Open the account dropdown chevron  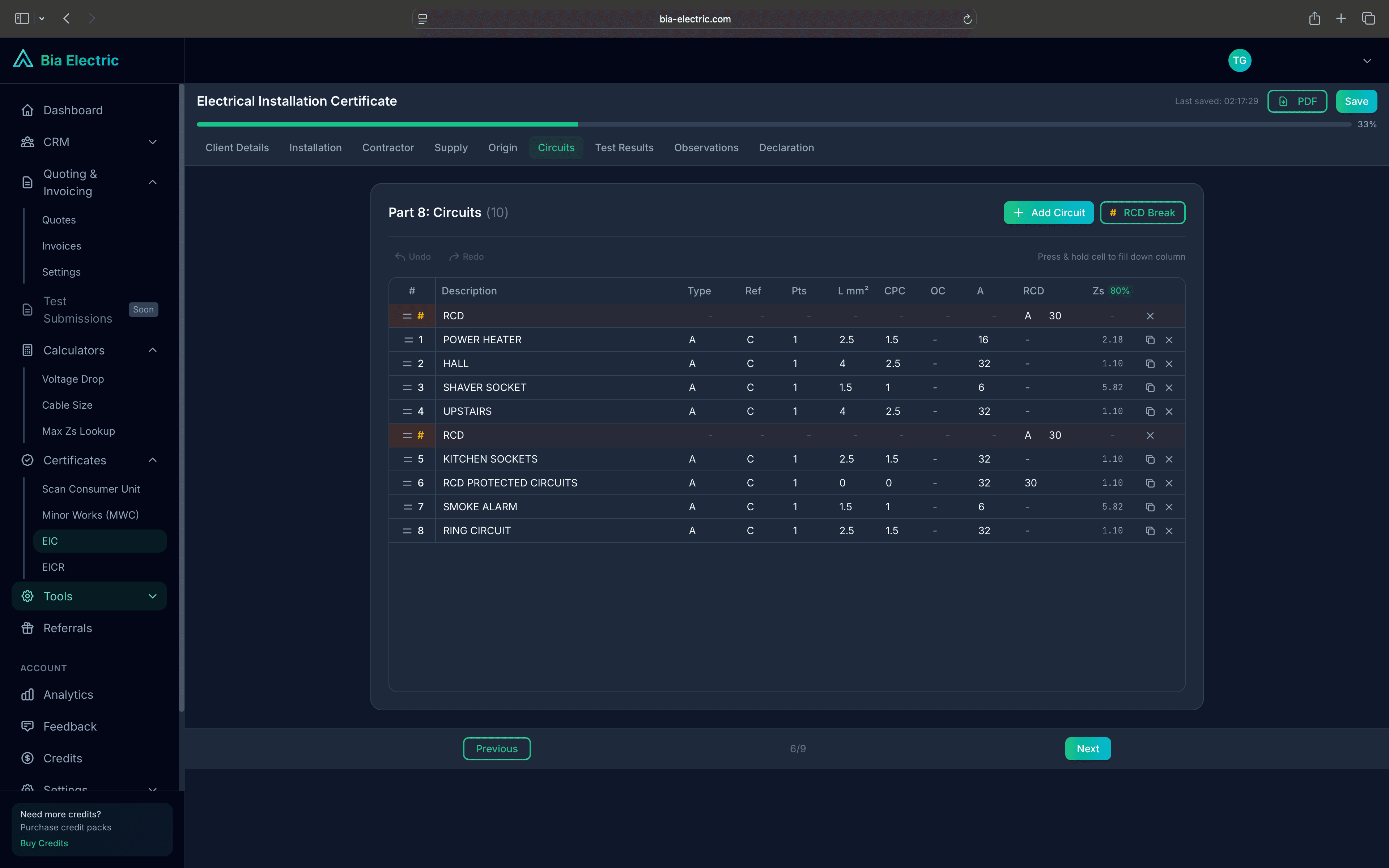tap(1367, 61)
